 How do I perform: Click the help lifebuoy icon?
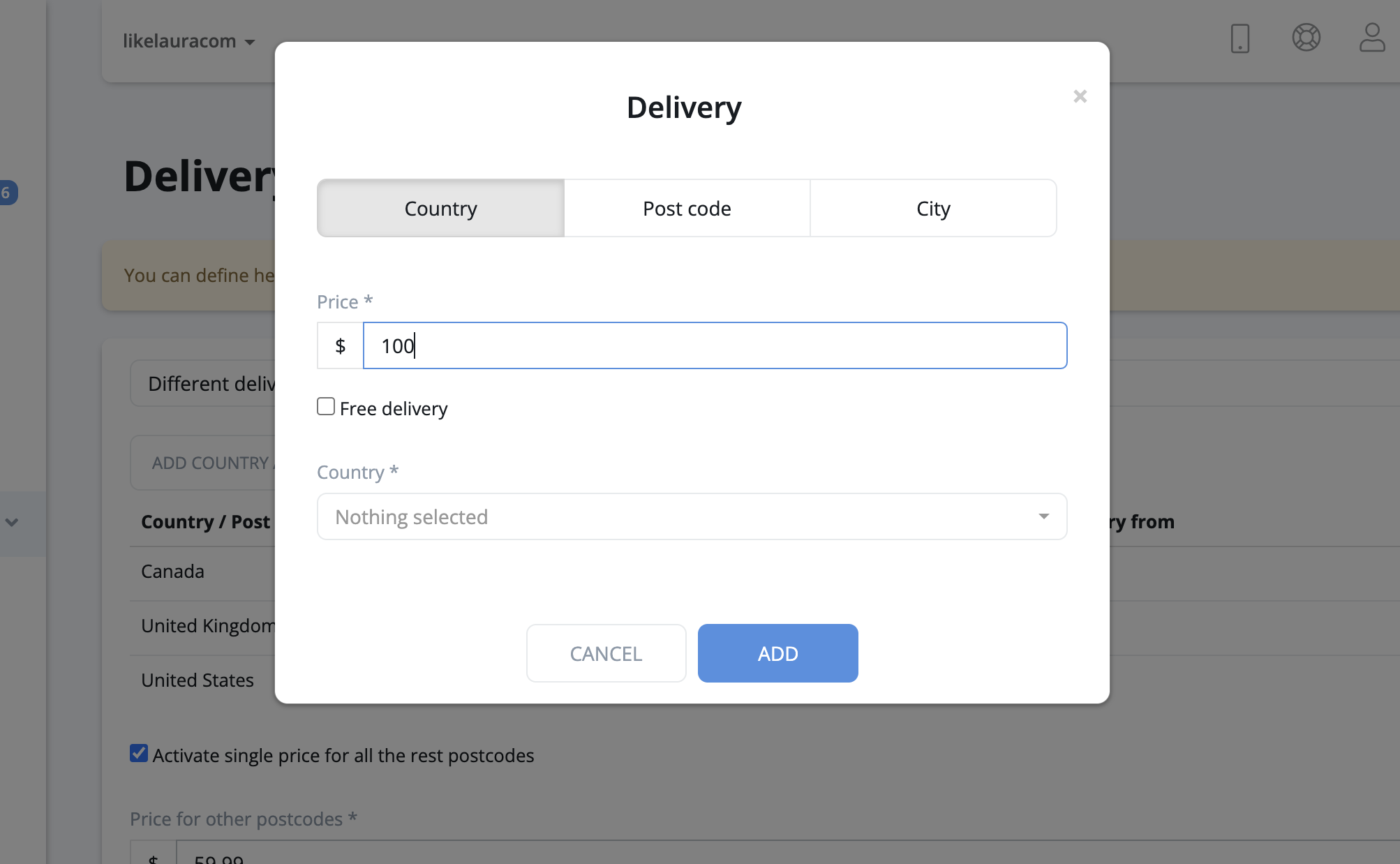click(x=1306, y=38)
